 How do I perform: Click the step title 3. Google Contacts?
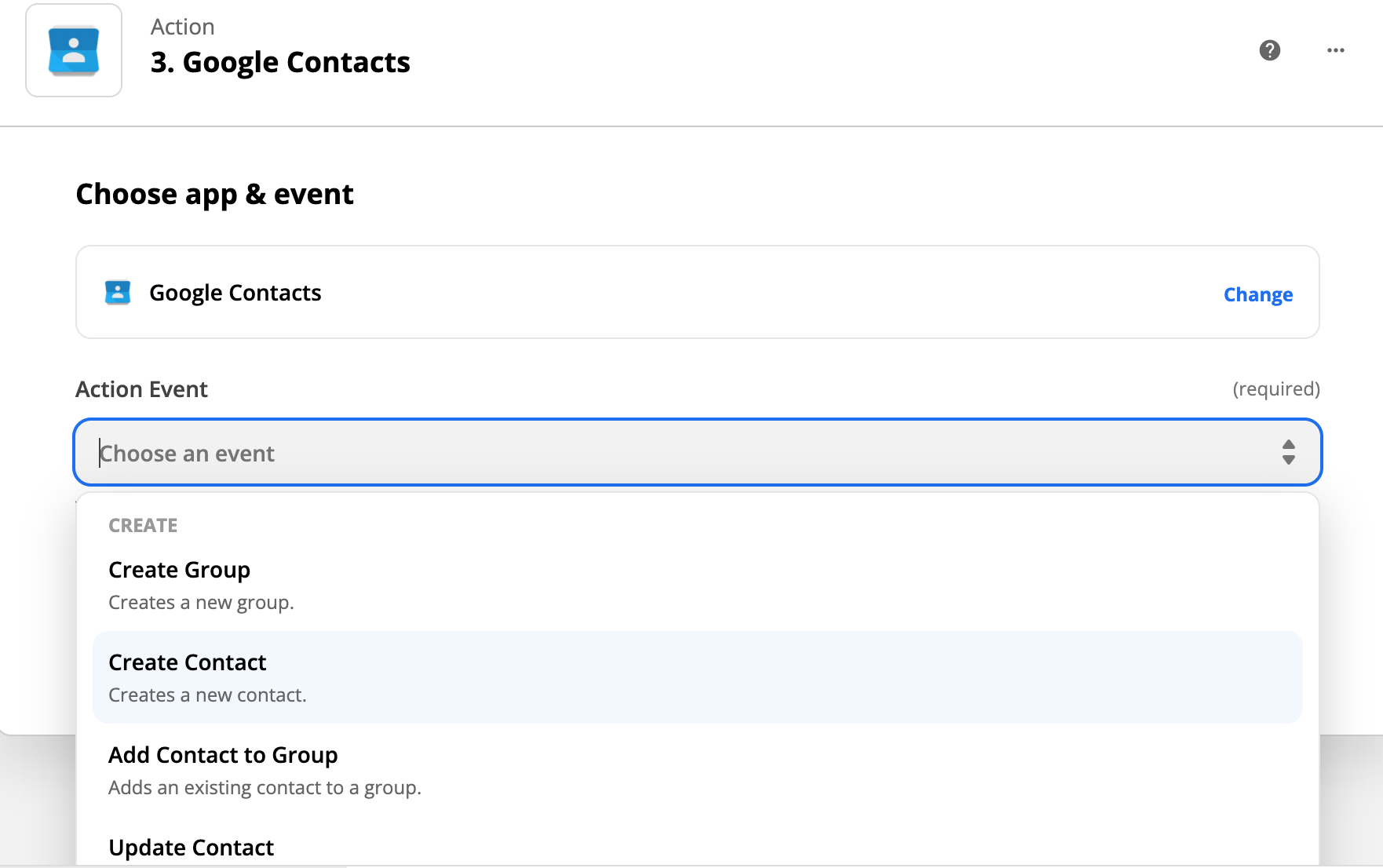point(280,62)
